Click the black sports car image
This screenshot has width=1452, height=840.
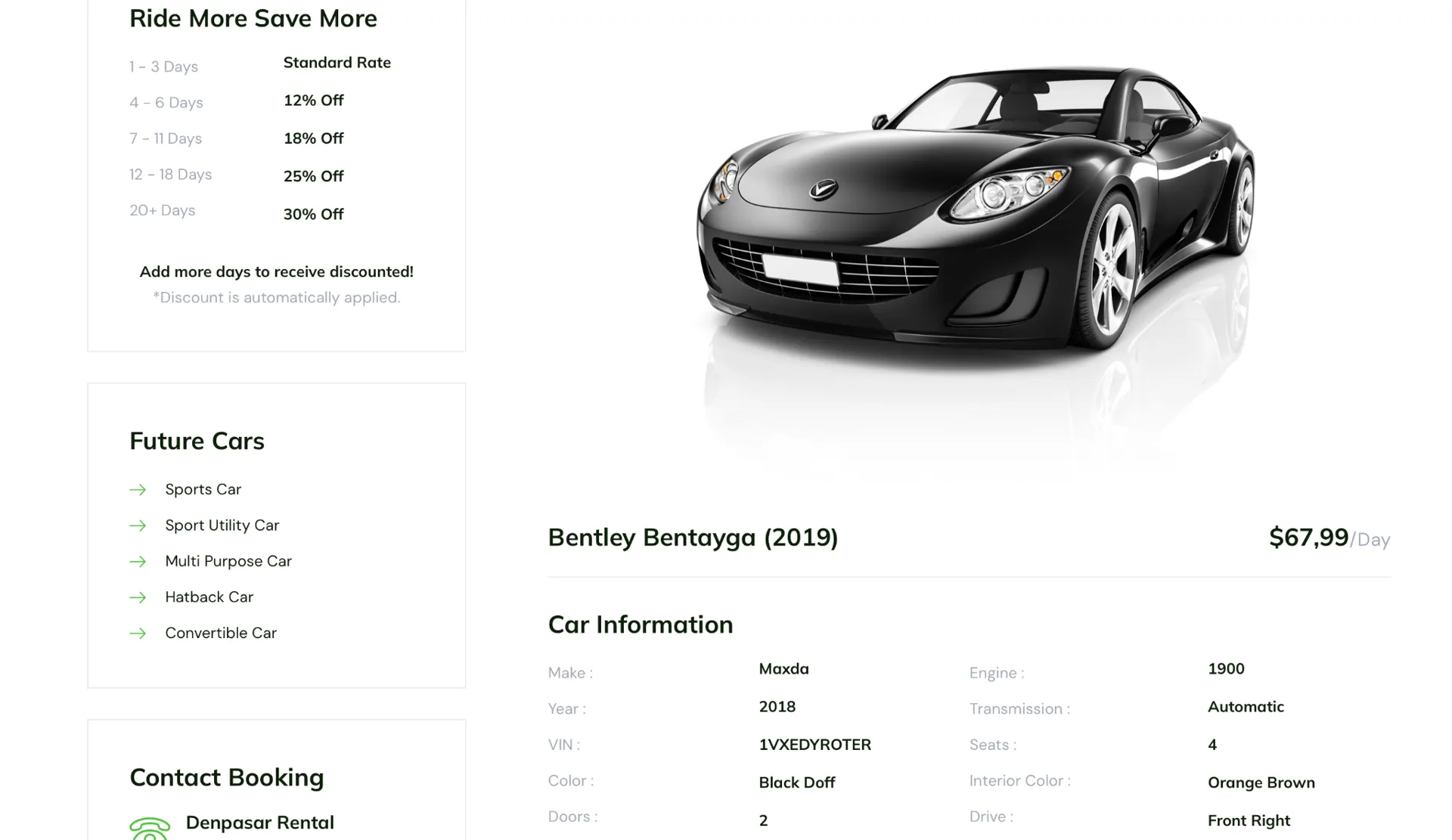[x=974, y=219]
